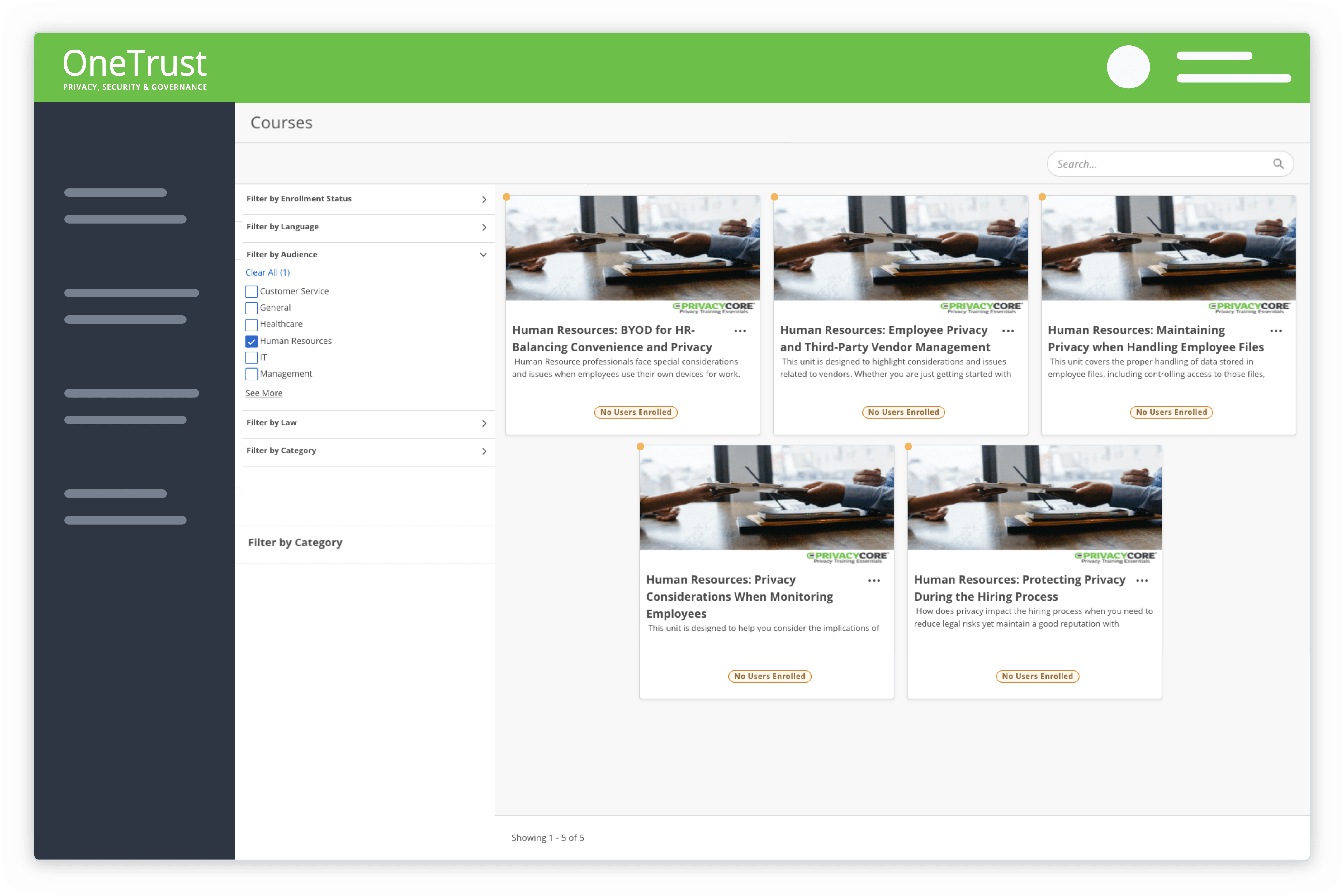Click title 'Human Resources: Maintaining Privacy when Handling Employee Files'

coord(1156,339)
